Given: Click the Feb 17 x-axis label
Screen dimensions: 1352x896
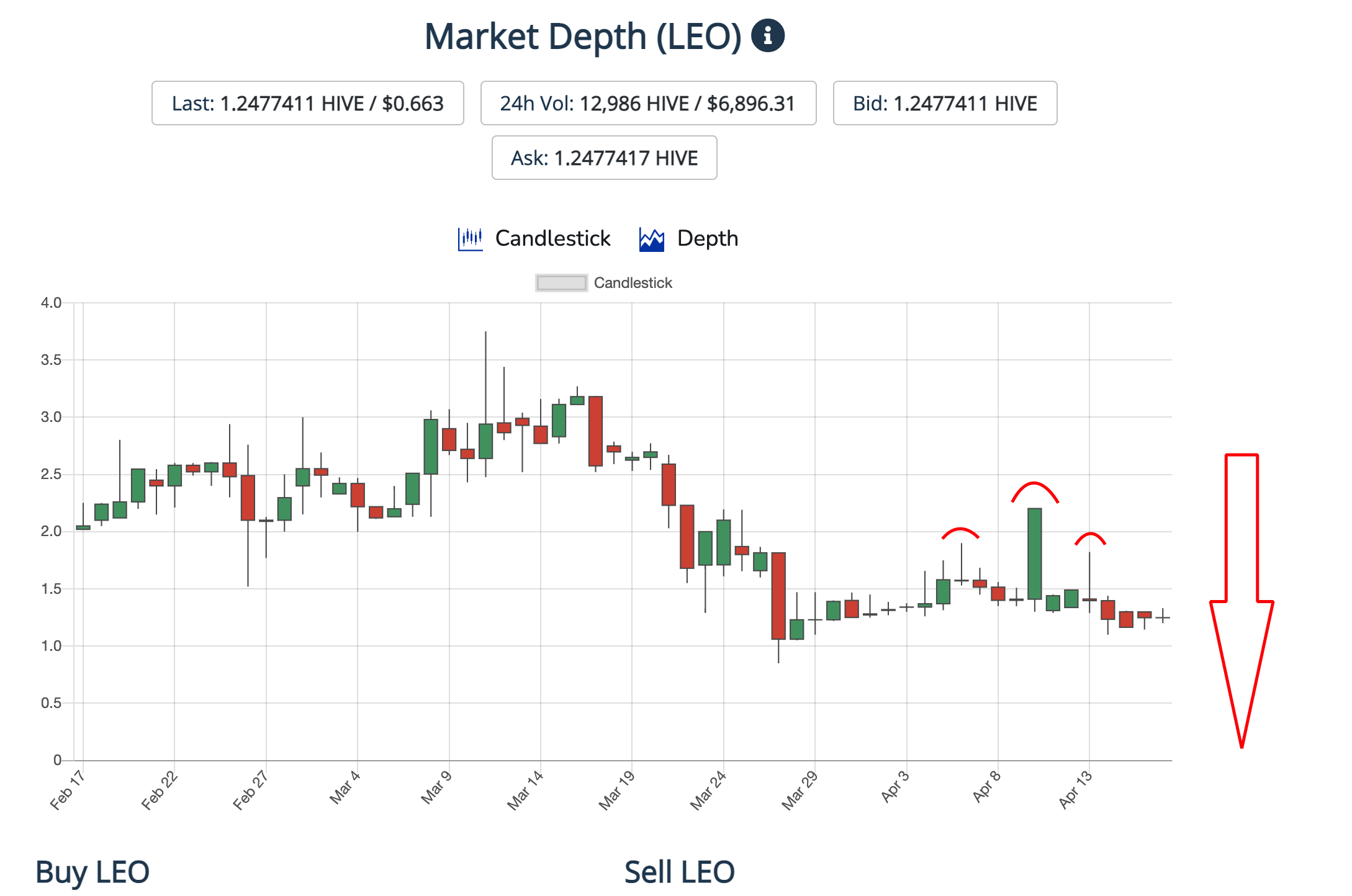Looking at the screenshot, I should tap(67, 790).
